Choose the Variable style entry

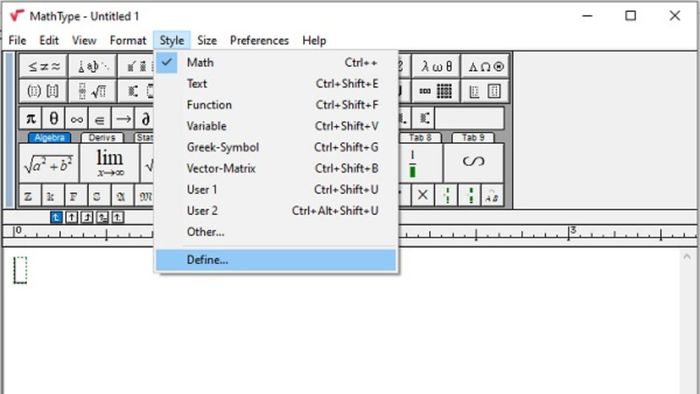tap(276, 126)
